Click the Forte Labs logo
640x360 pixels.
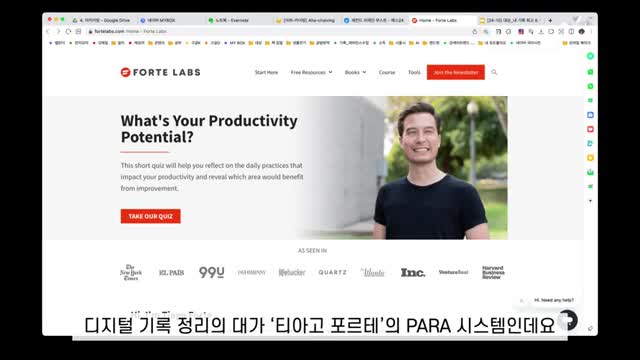[160, 72]
